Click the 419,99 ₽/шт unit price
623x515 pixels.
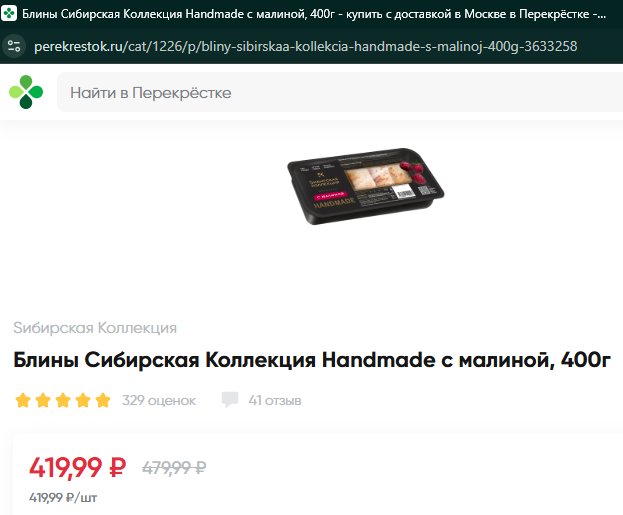[63, 498]
